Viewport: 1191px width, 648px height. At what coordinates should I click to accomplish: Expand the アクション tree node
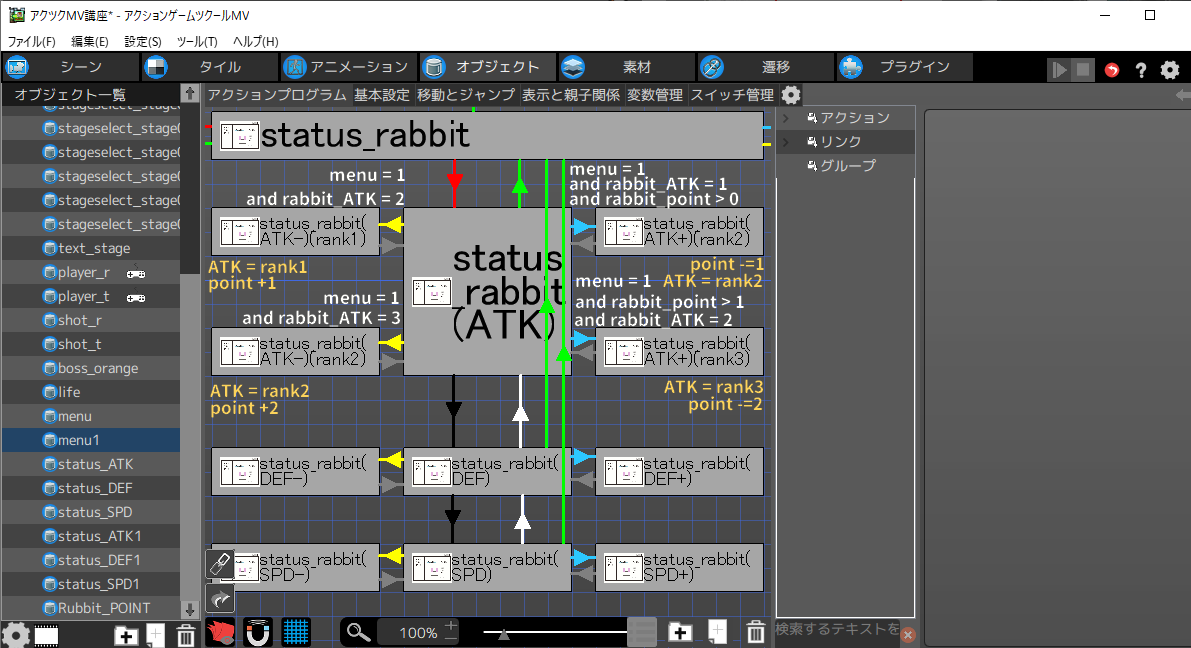785,118
